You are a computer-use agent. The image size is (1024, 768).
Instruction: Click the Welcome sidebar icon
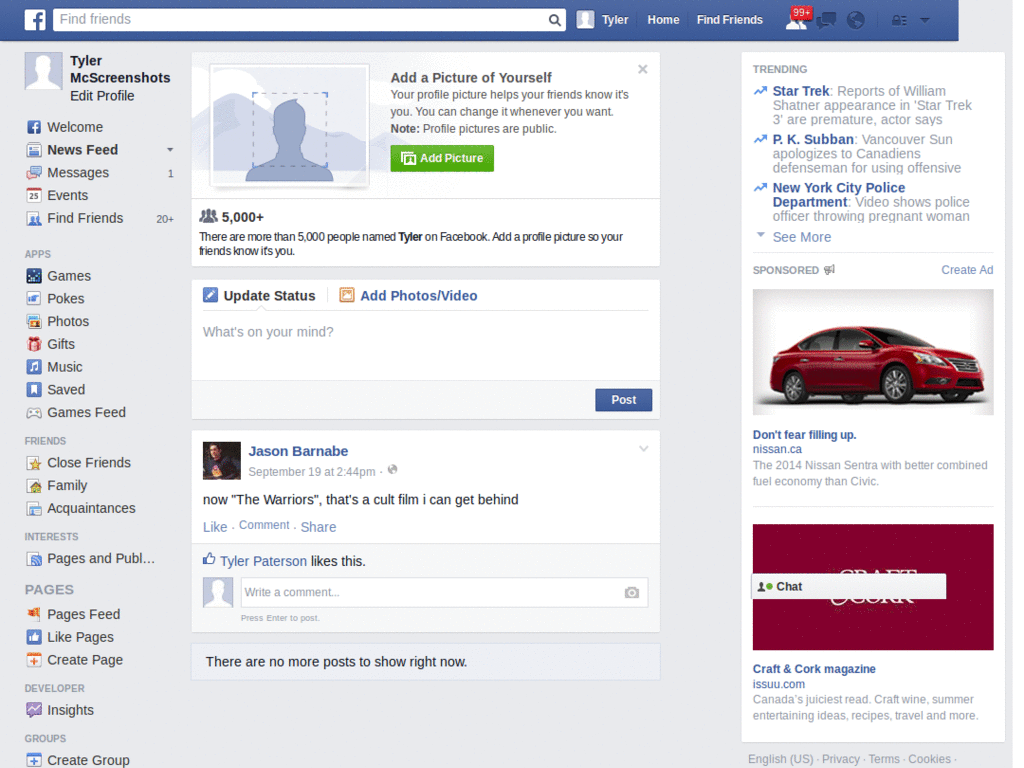(34, 127)
